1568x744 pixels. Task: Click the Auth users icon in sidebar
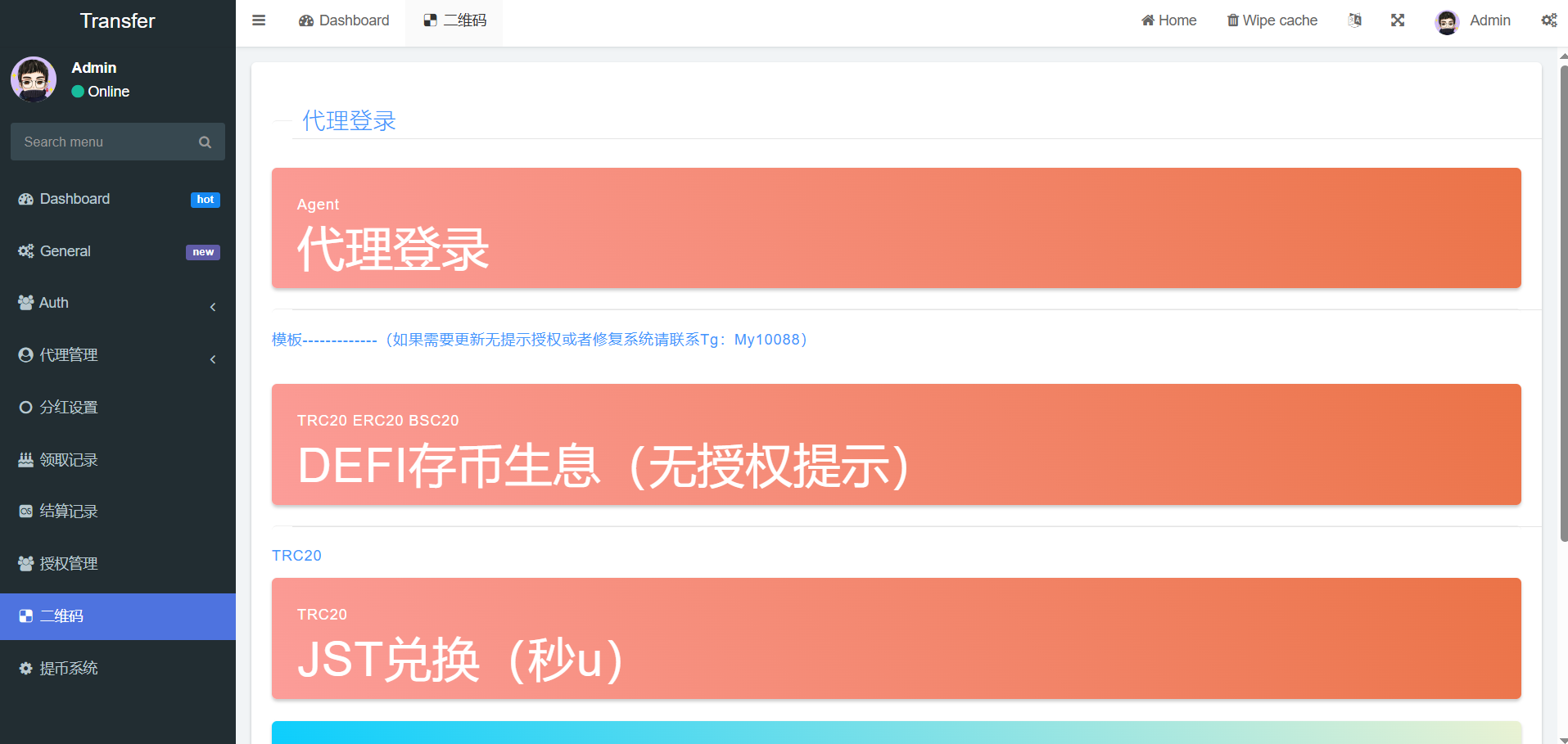point(25,303)
